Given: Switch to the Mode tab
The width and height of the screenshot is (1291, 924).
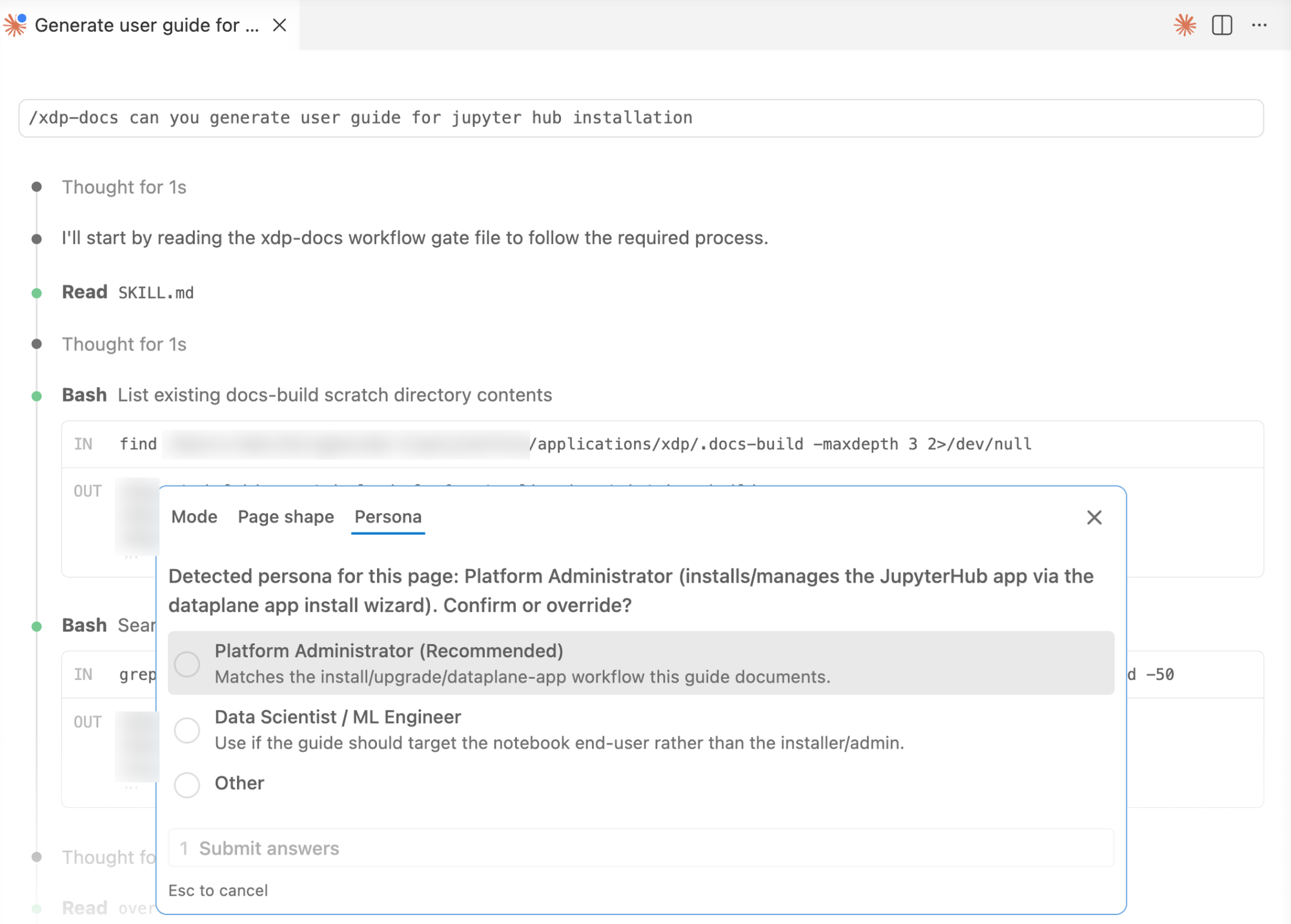Looking at the screenshot, I should [x=194, y=517].
